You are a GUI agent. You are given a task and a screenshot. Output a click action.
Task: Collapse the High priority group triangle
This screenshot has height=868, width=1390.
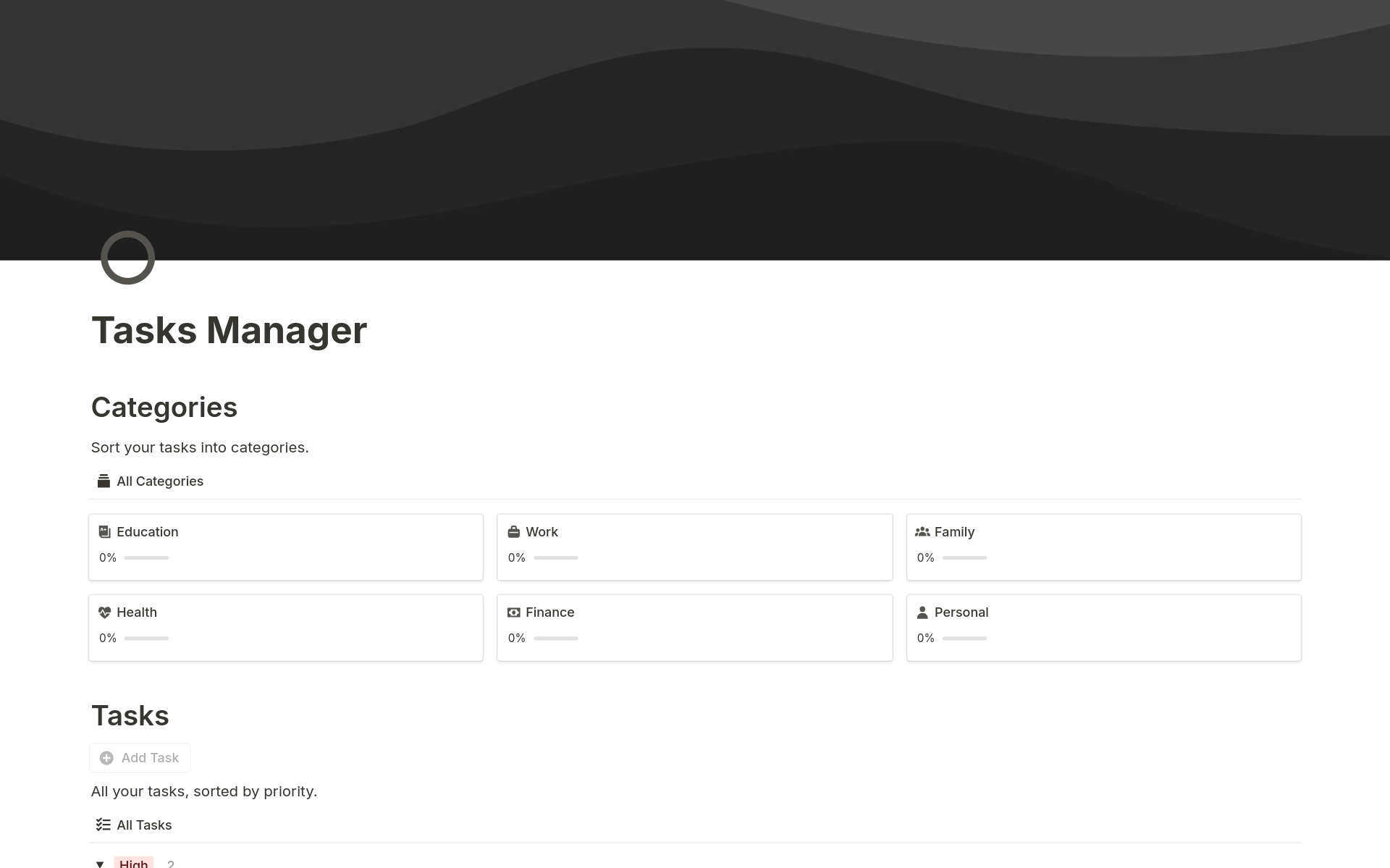(100, 864)
